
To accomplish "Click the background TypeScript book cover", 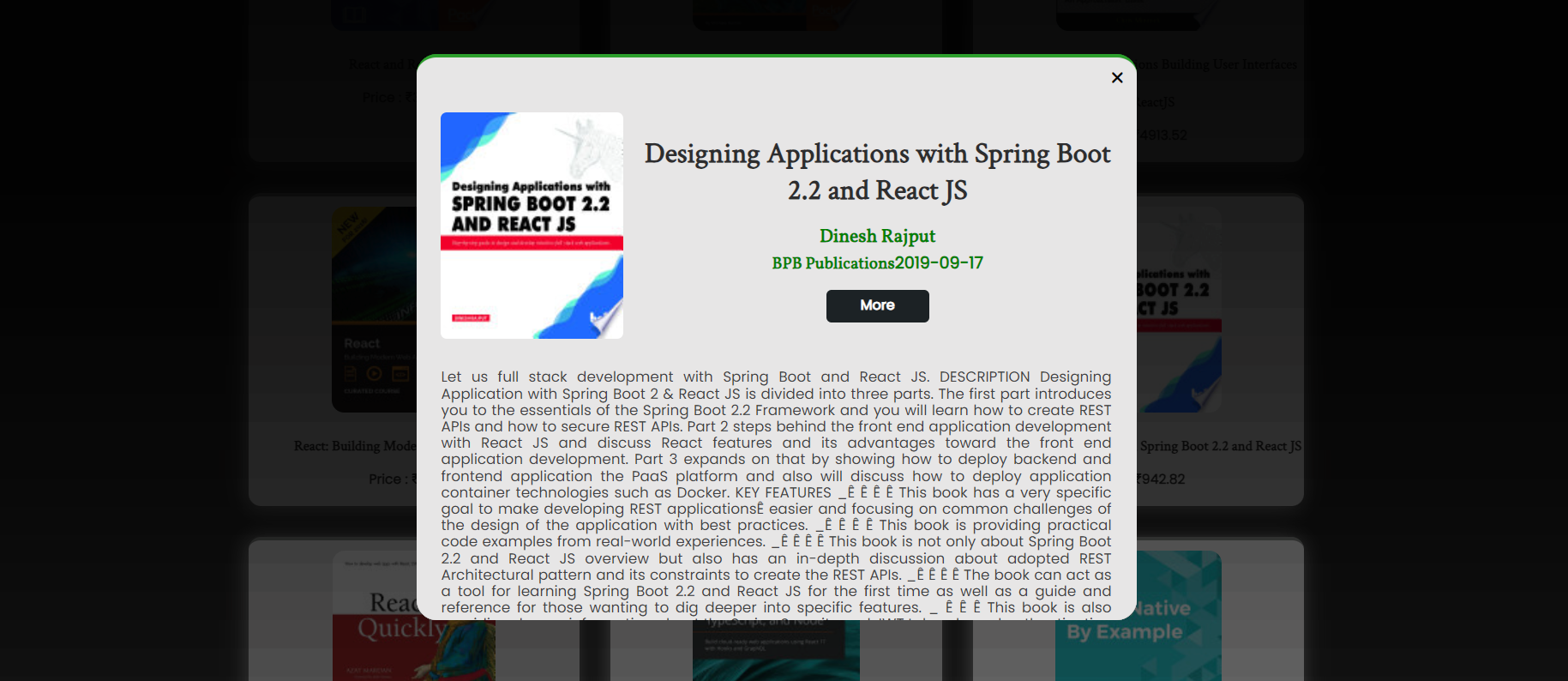I will click(x=776, y=650).
